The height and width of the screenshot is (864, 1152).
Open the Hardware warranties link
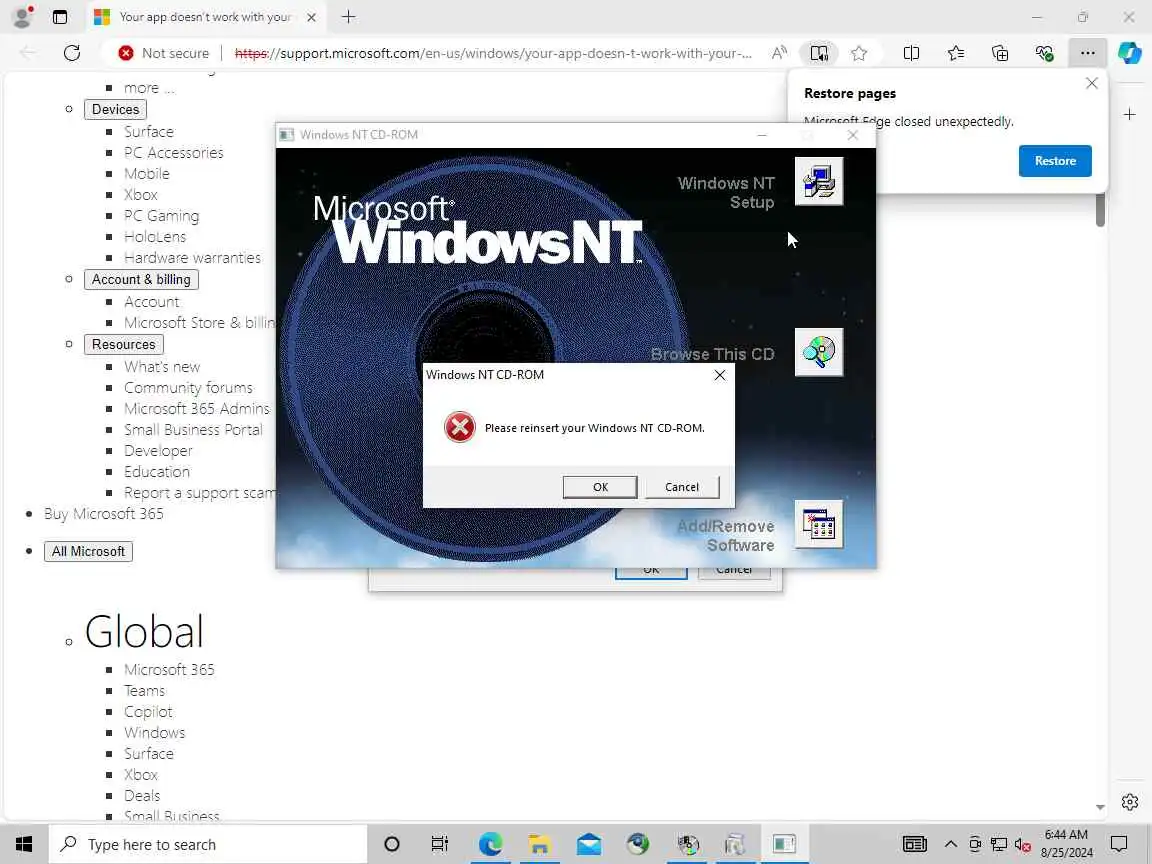(x=192, y=258)
